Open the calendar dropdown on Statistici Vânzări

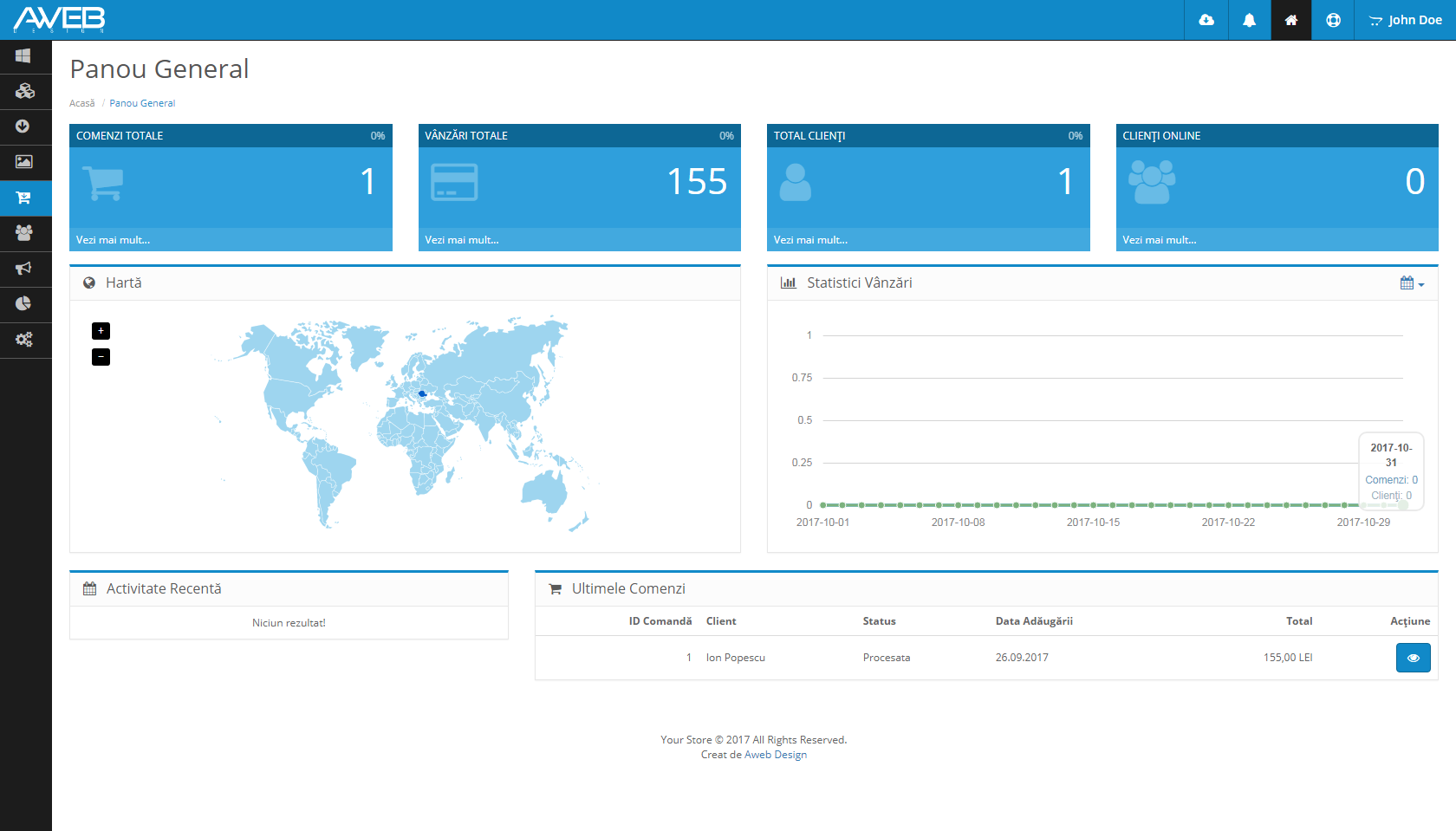click(x=1411, y=282)
